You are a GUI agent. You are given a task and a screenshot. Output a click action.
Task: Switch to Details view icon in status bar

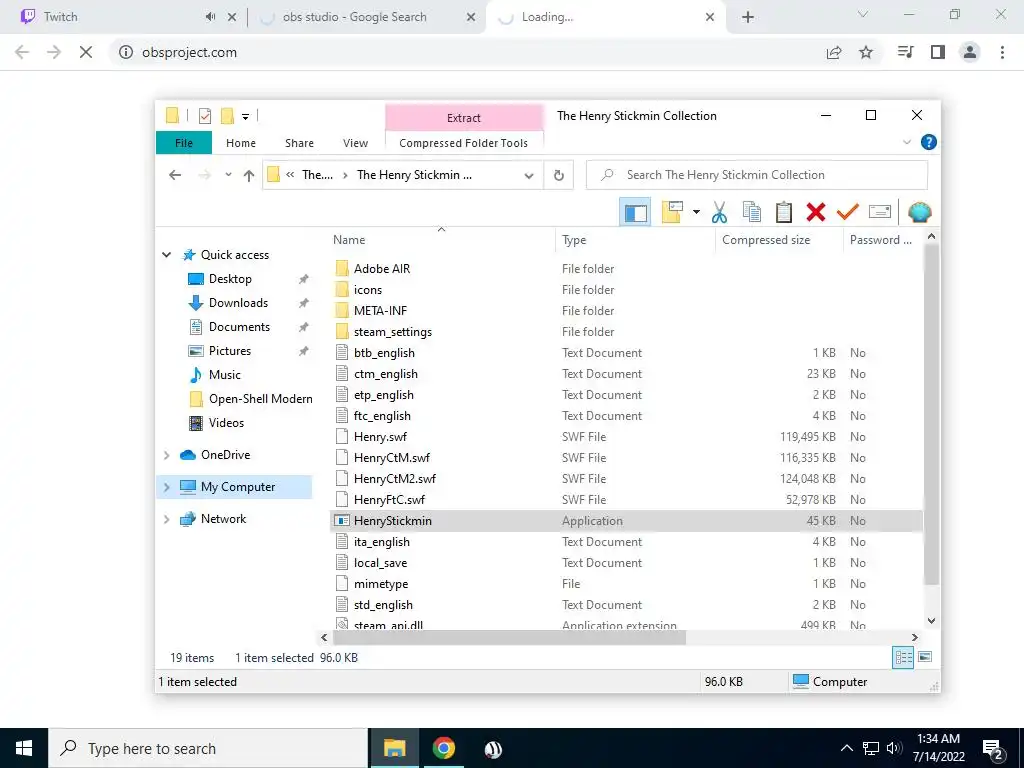(903, 658)
